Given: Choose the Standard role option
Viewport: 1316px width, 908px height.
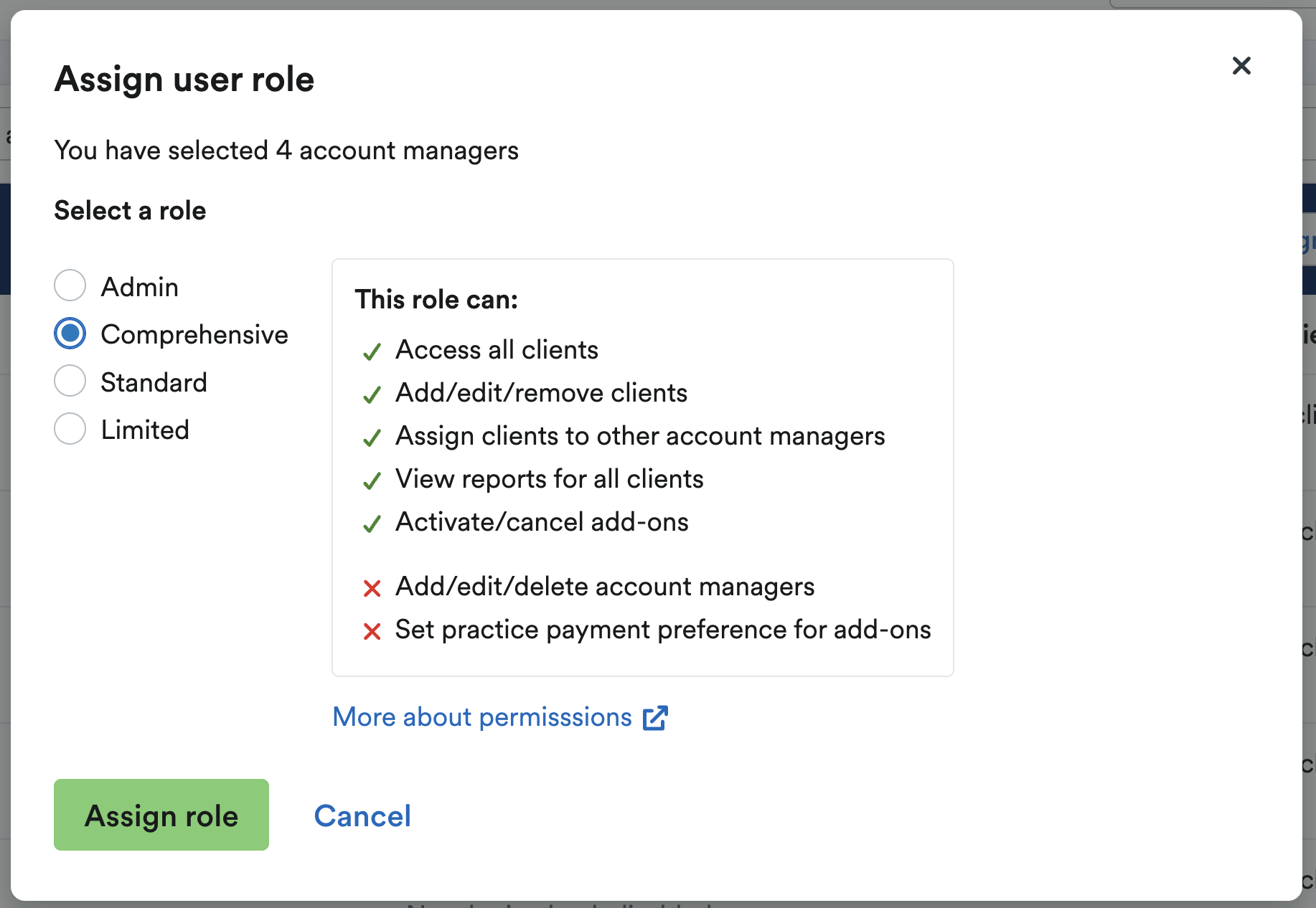Looking at the screenshot, I should coord(70,381).
